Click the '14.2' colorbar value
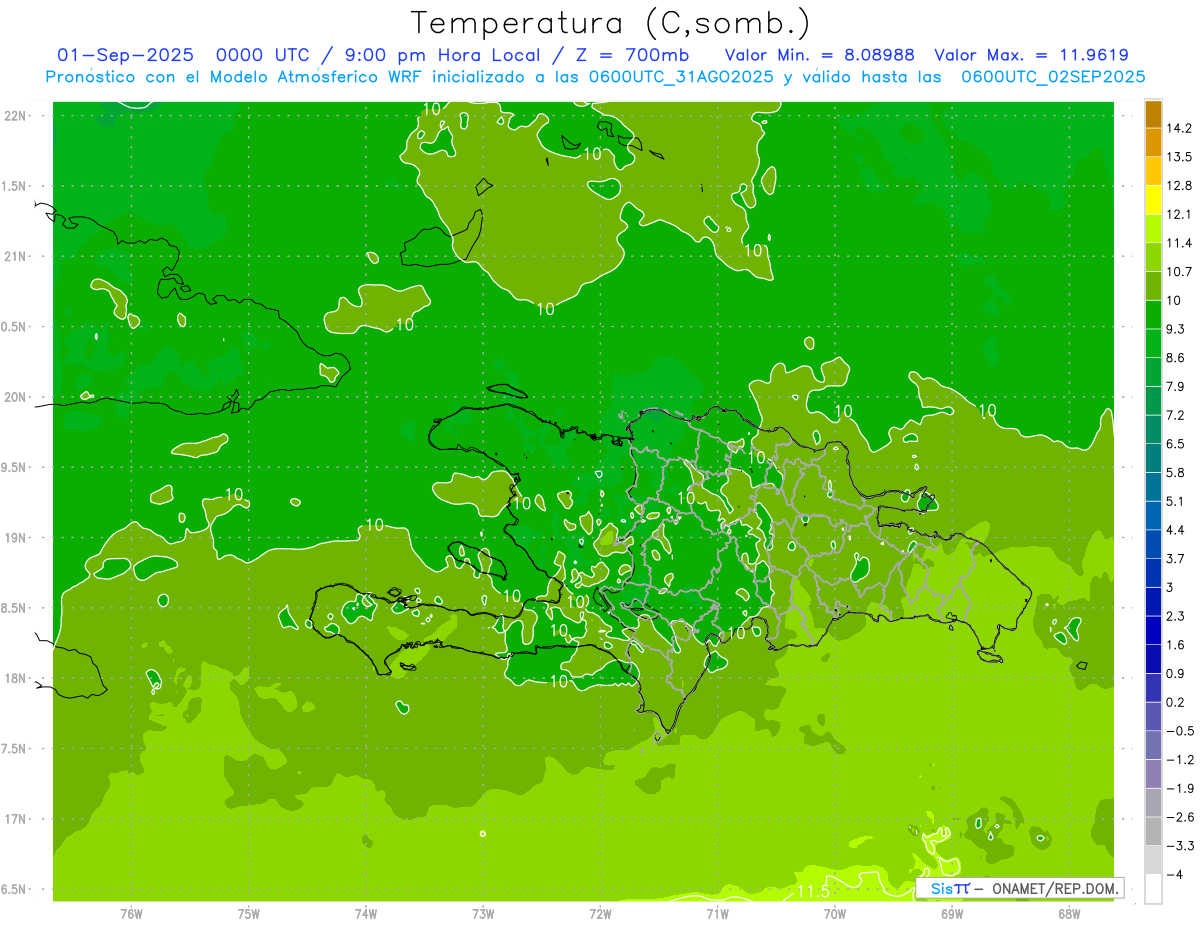The image size is (1200, 927). coord(1178,128)
